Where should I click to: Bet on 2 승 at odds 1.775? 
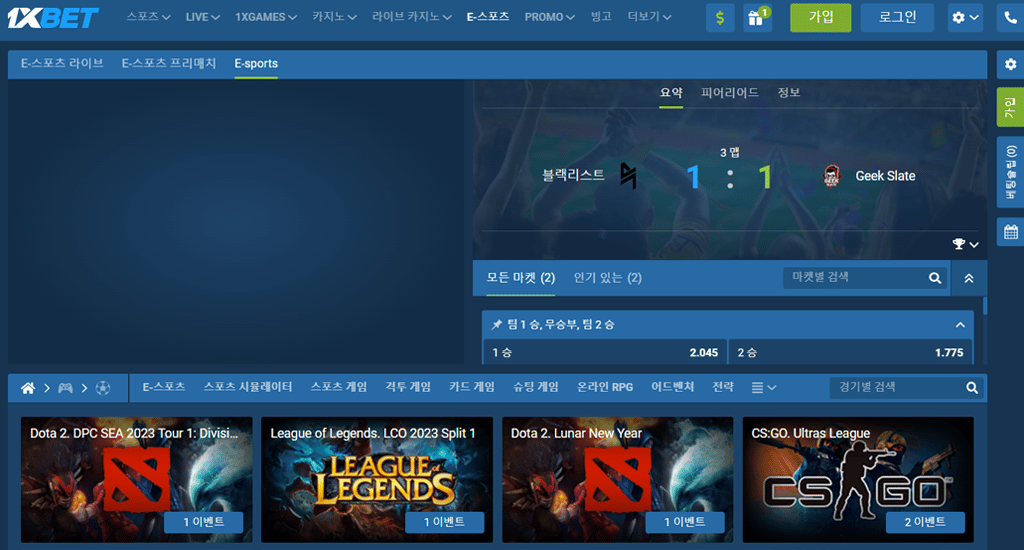click(850, 353)
